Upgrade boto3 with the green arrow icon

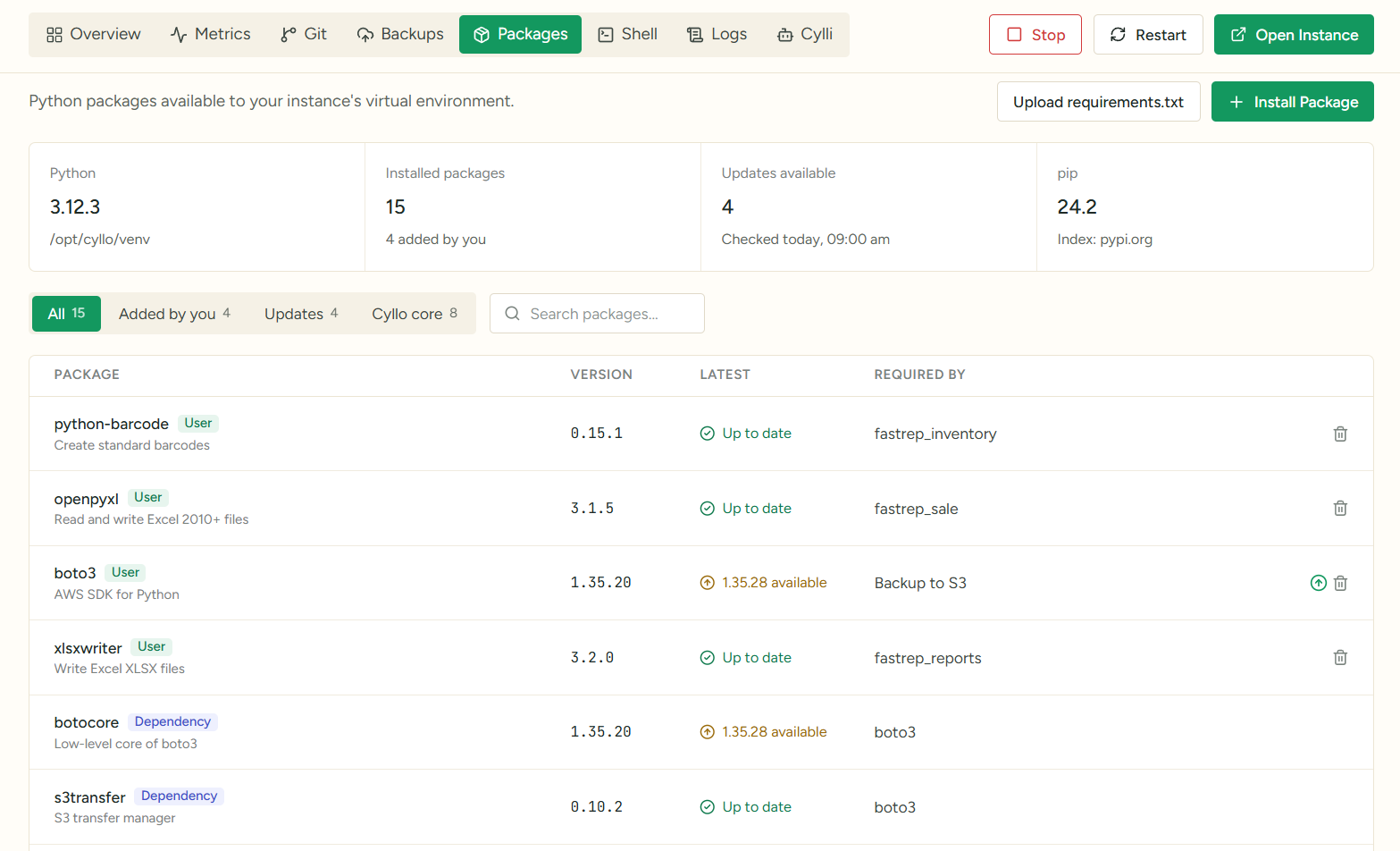coord(1318,583)
